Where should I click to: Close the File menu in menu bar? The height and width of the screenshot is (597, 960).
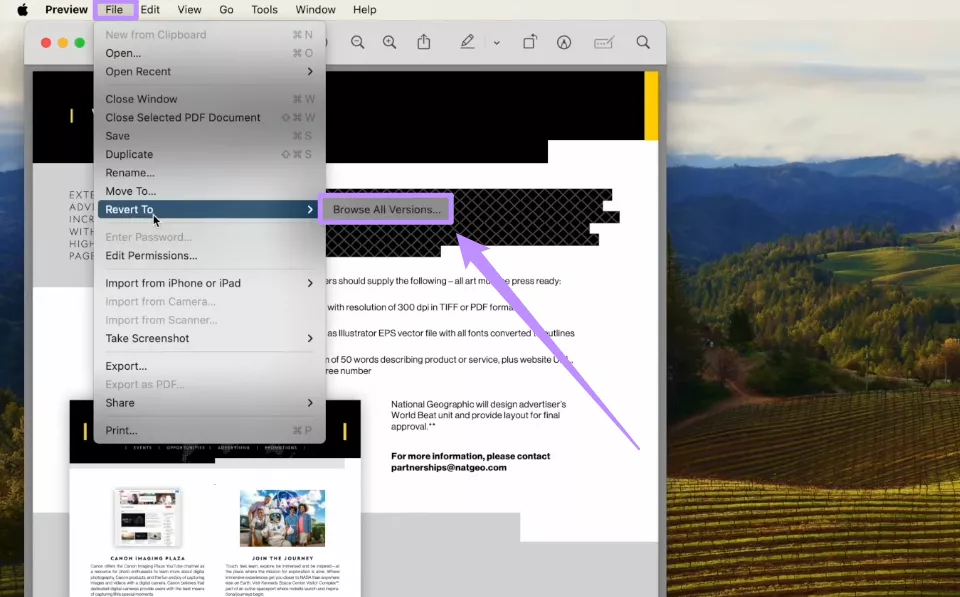pos(114,10)
